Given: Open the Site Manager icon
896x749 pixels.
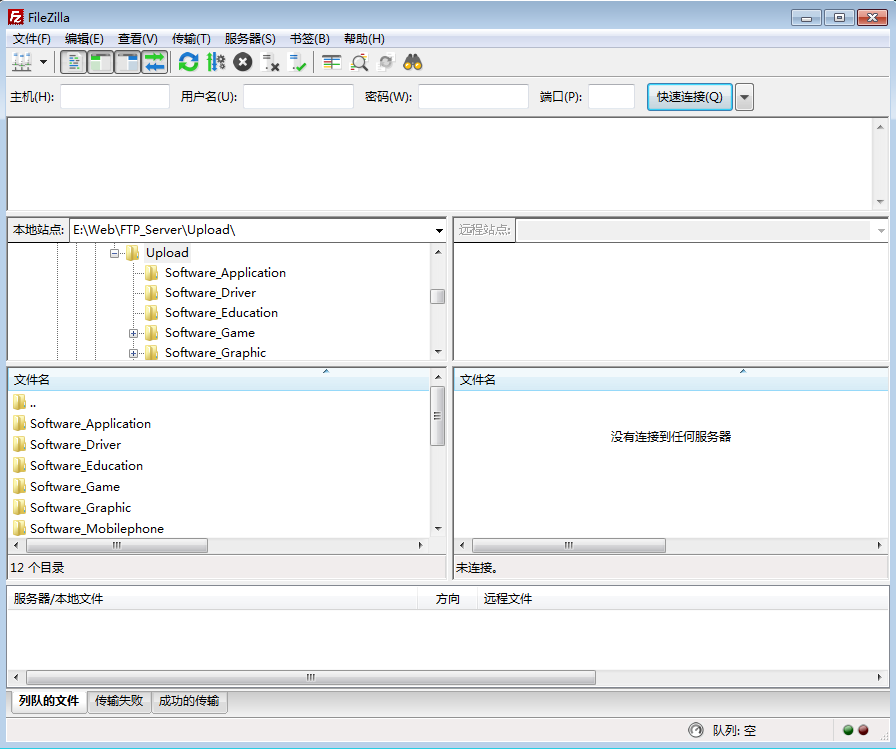Looking at the screenshot, I should 21,63.
